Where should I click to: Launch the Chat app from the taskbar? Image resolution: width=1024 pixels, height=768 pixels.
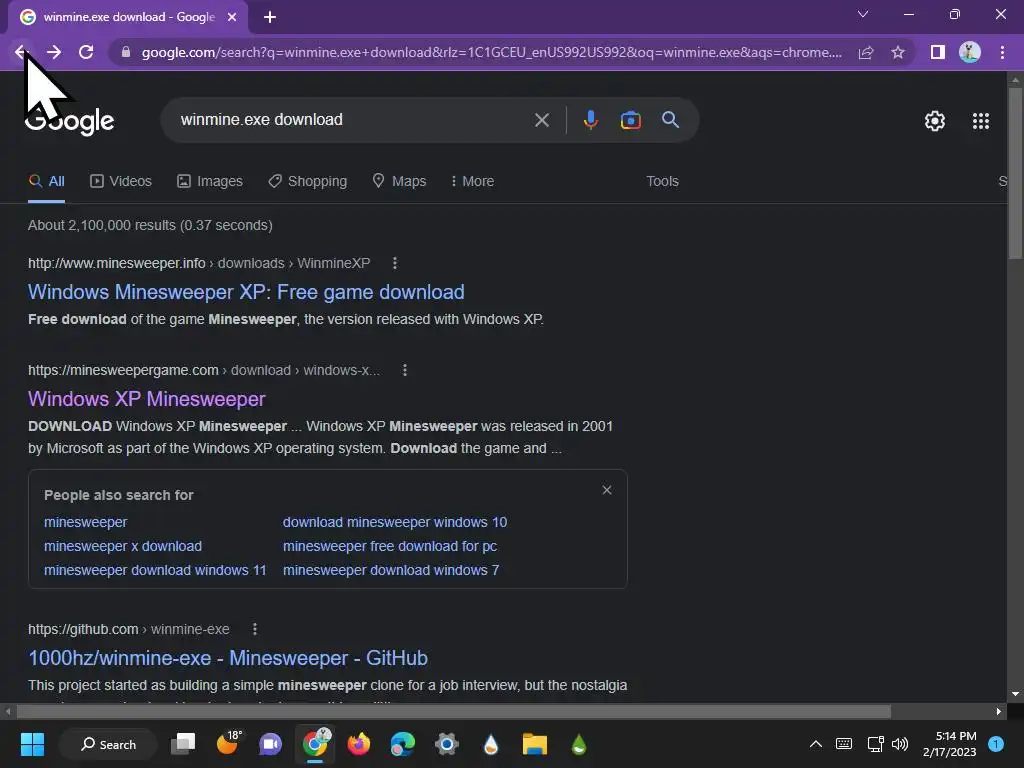point(270,744)
